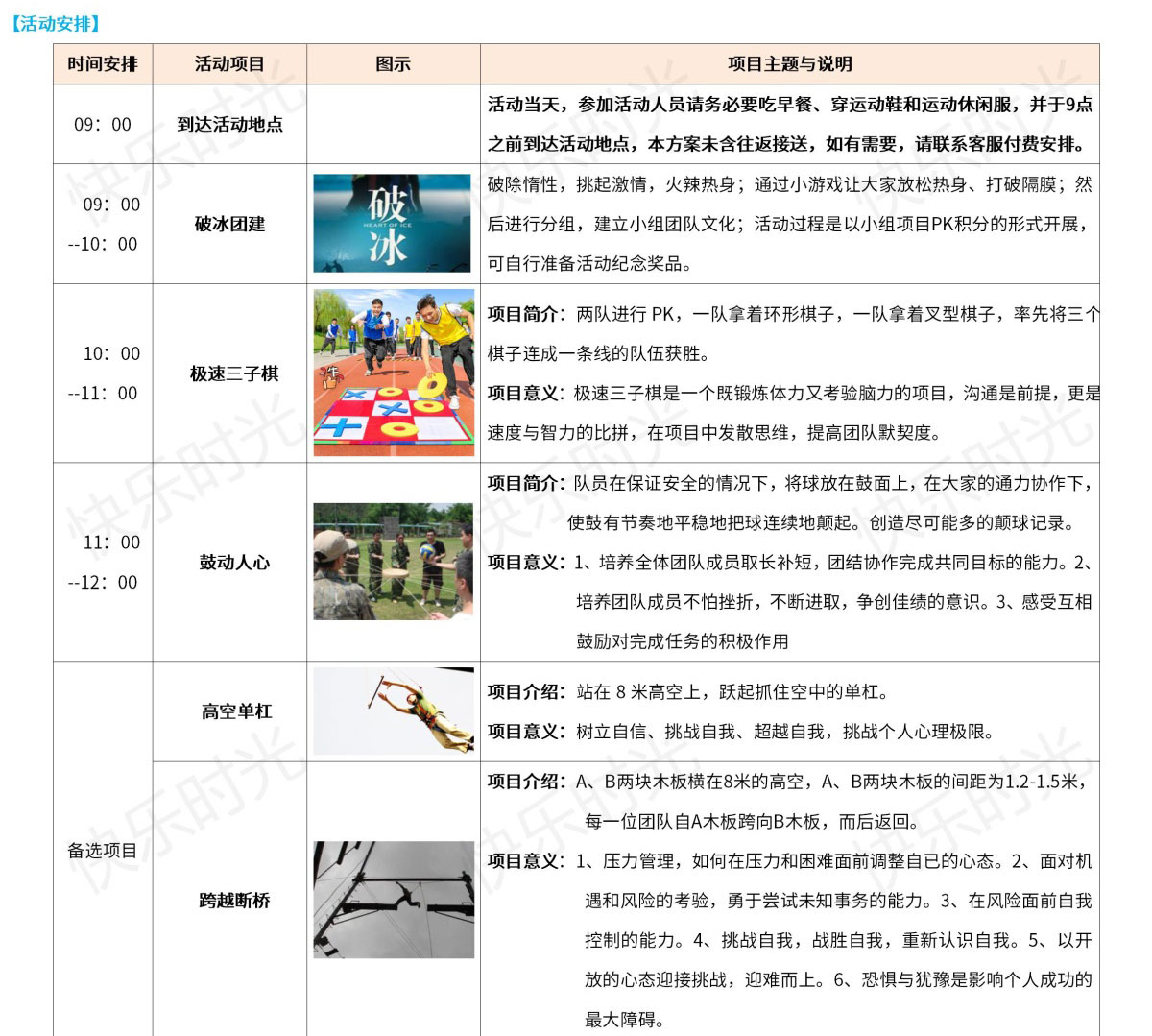Click the 高空单杠 activity name

[236, 711]
